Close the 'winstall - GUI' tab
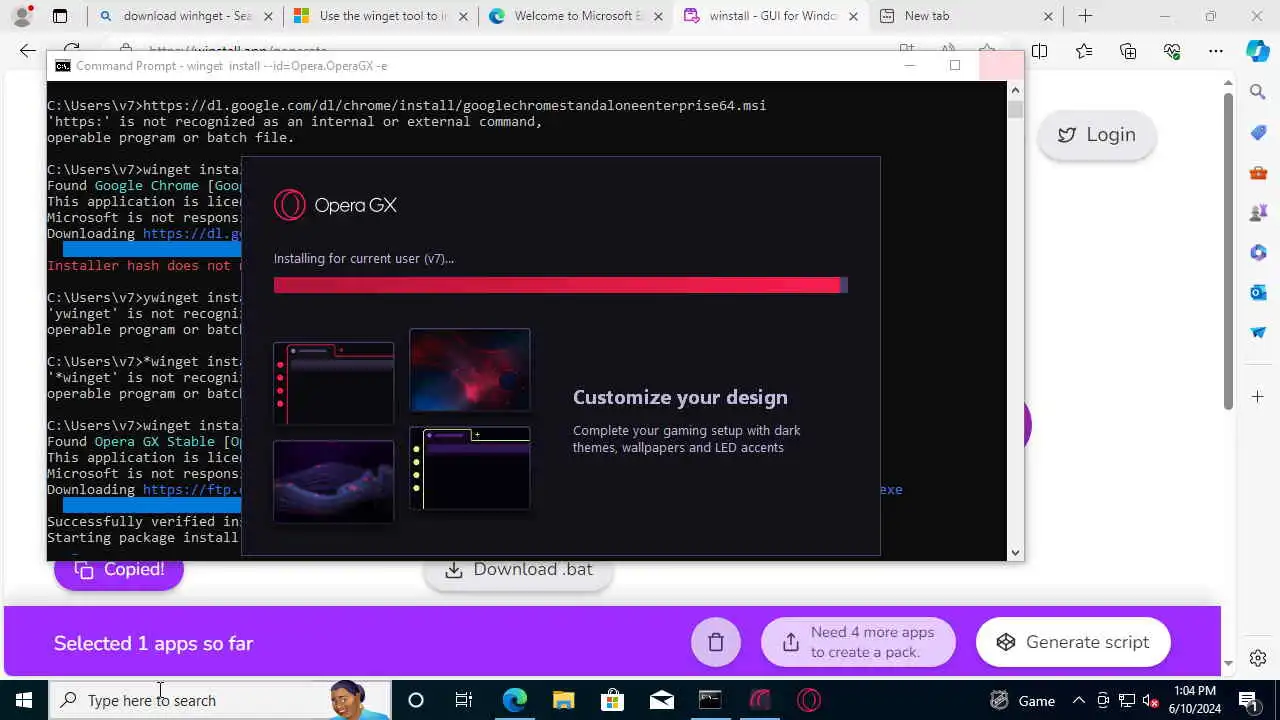Viewport: 1280px width, 720px height. tap(853, 16)
